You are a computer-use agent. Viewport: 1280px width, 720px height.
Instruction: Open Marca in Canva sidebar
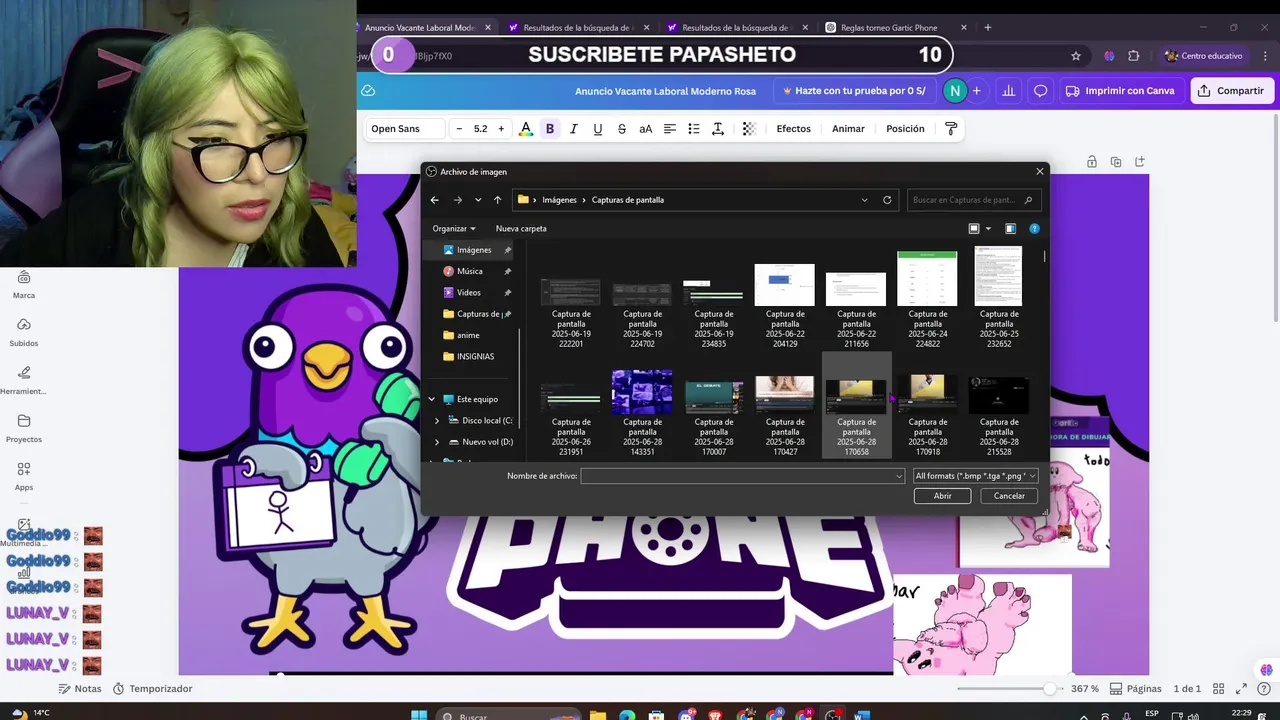point(24,284)
